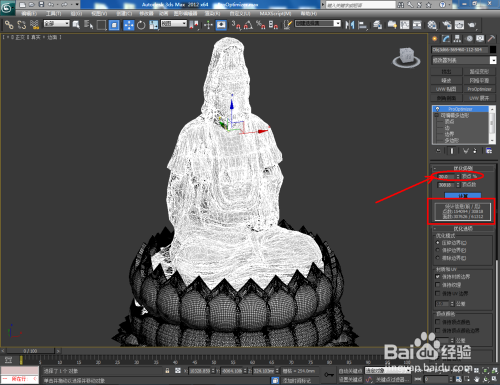Click Unwrap UVW modifier button
500x385 pixels.
(x=479, y=98)
